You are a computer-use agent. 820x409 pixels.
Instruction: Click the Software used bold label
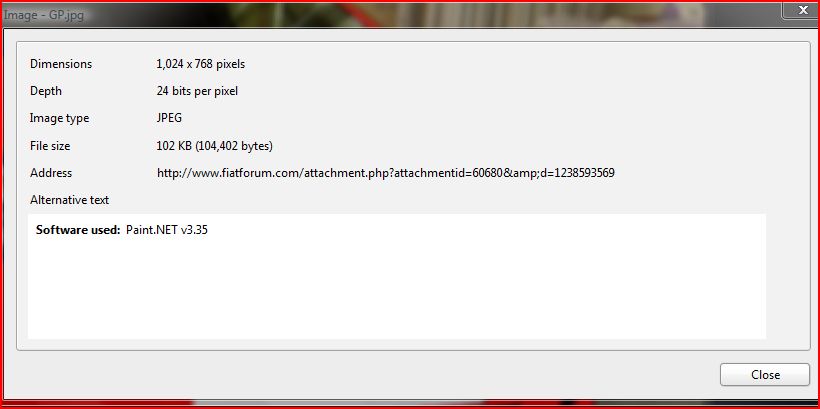(x=78, y=230)
